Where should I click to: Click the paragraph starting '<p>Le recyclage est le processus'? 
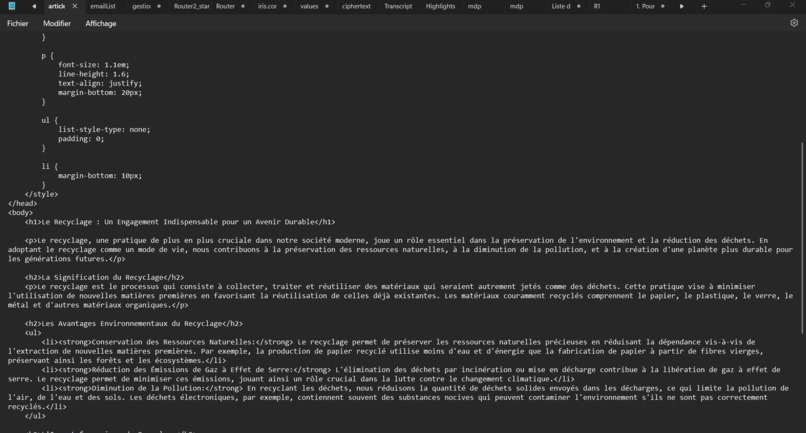pos(400,296)
